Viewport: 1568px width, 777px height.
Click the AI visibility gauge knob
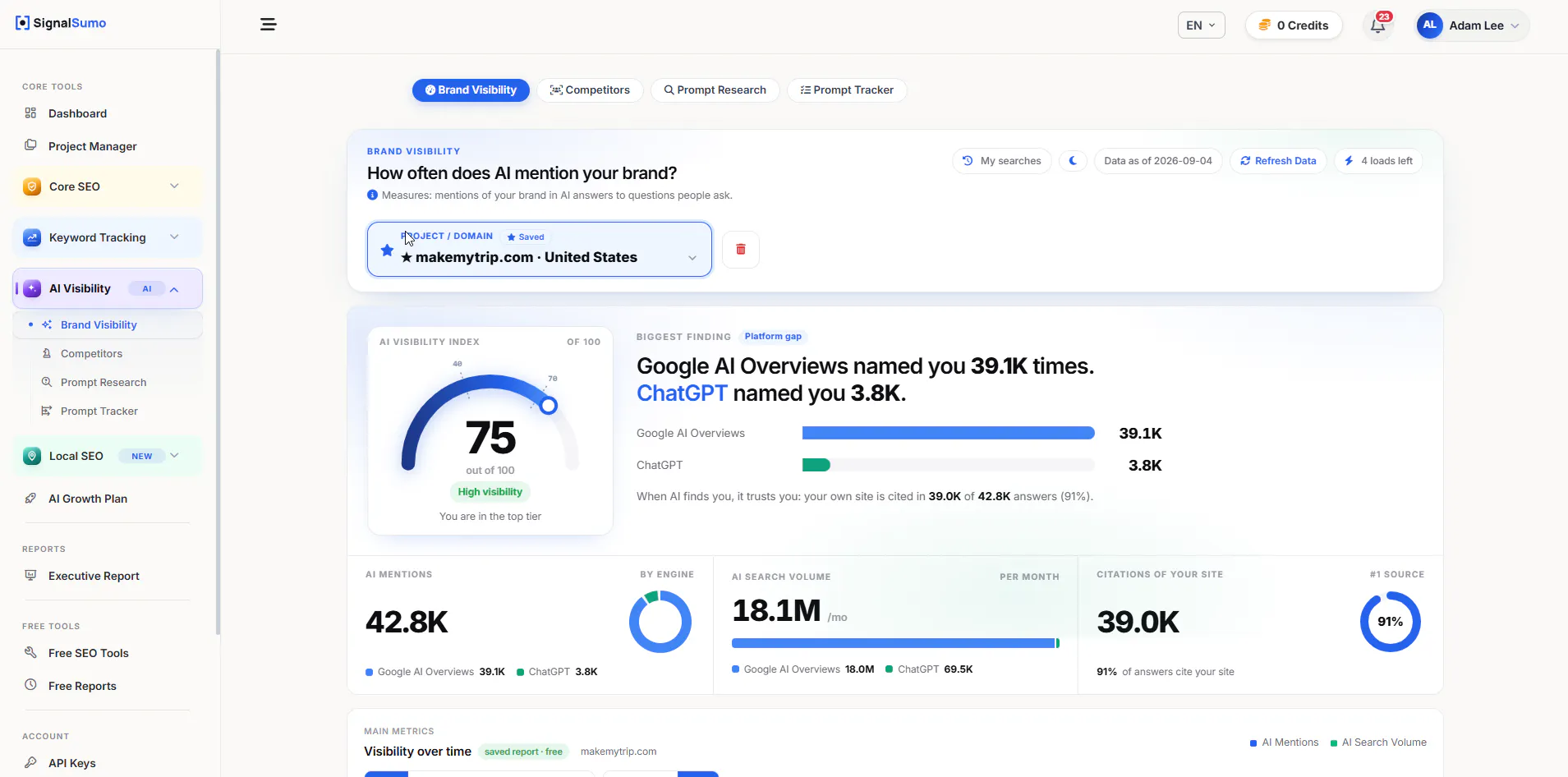click(x=549, y=405)
